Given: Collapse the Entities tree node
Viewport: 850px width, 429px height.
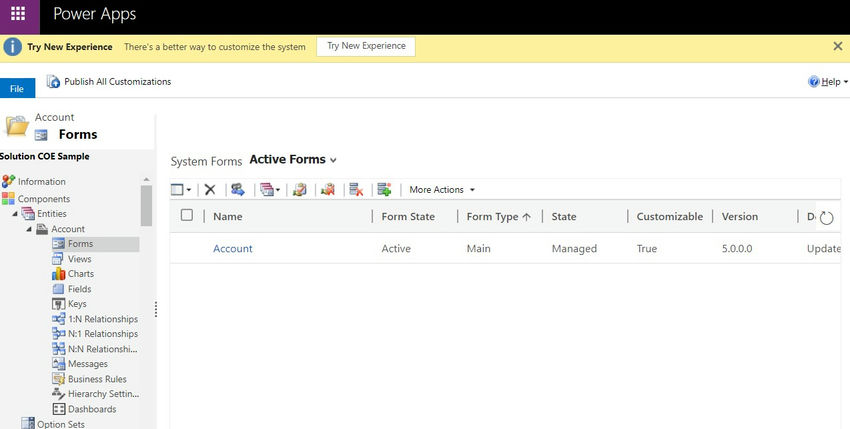Looking at the screenshot, I should pos(15,214).
